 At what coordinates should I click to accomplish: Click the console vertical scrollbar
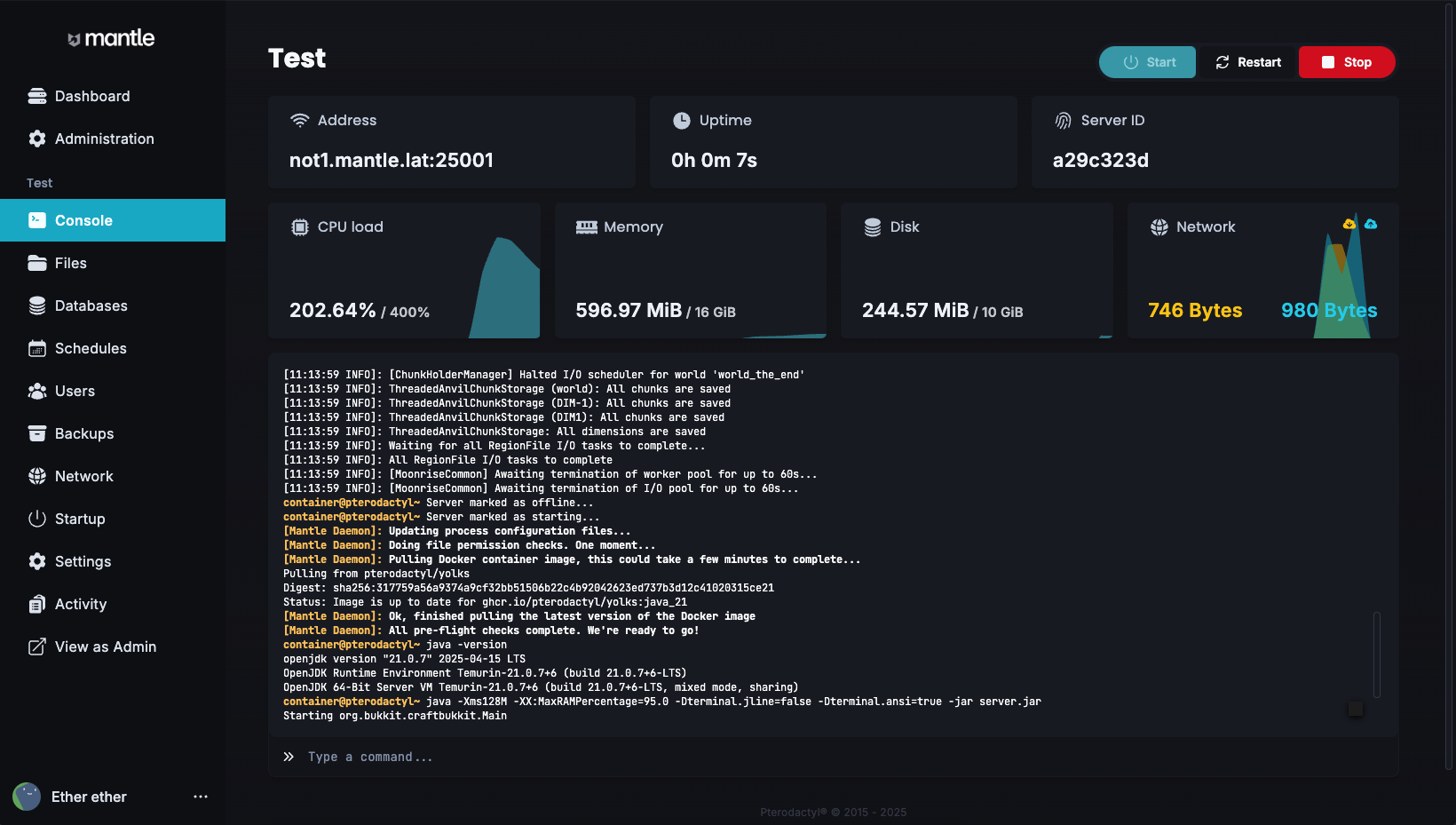[x=1376, y=654]
